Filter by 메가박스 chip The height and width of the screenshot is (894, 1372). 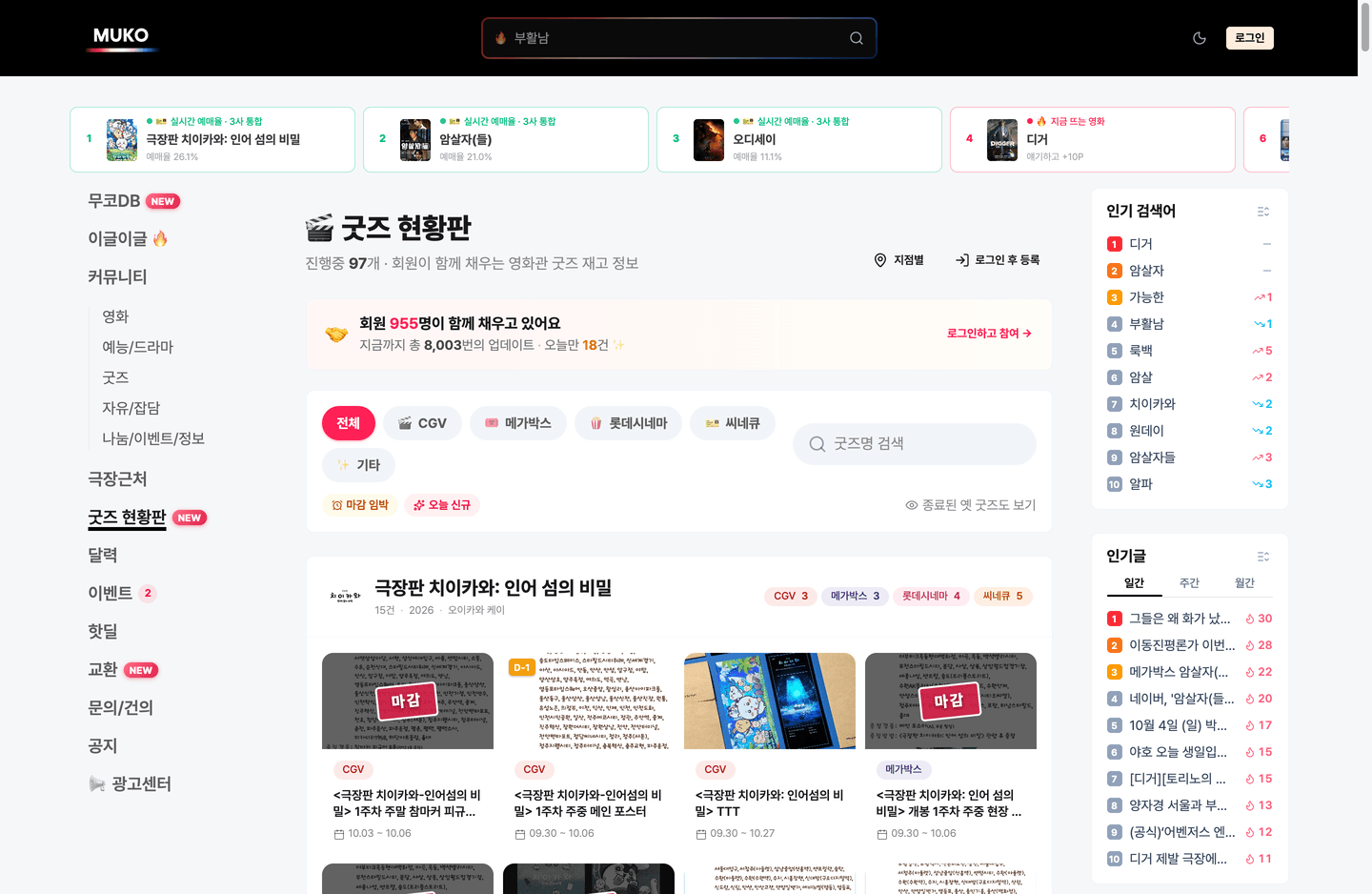(518, 423)
